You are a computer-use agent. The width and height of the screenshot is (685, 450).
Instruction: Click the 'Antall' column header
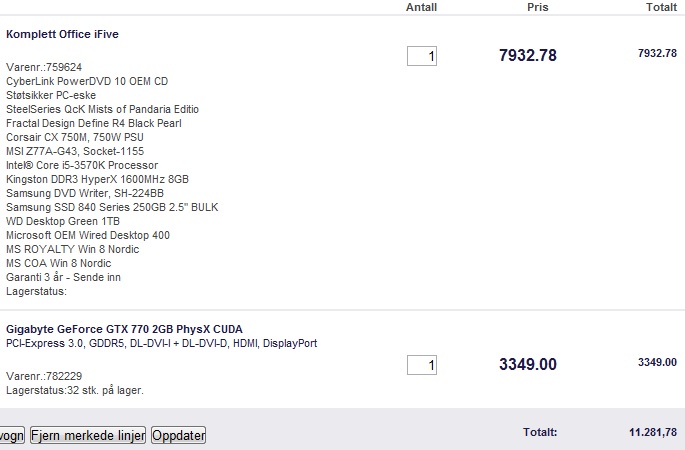coord(421,7)
